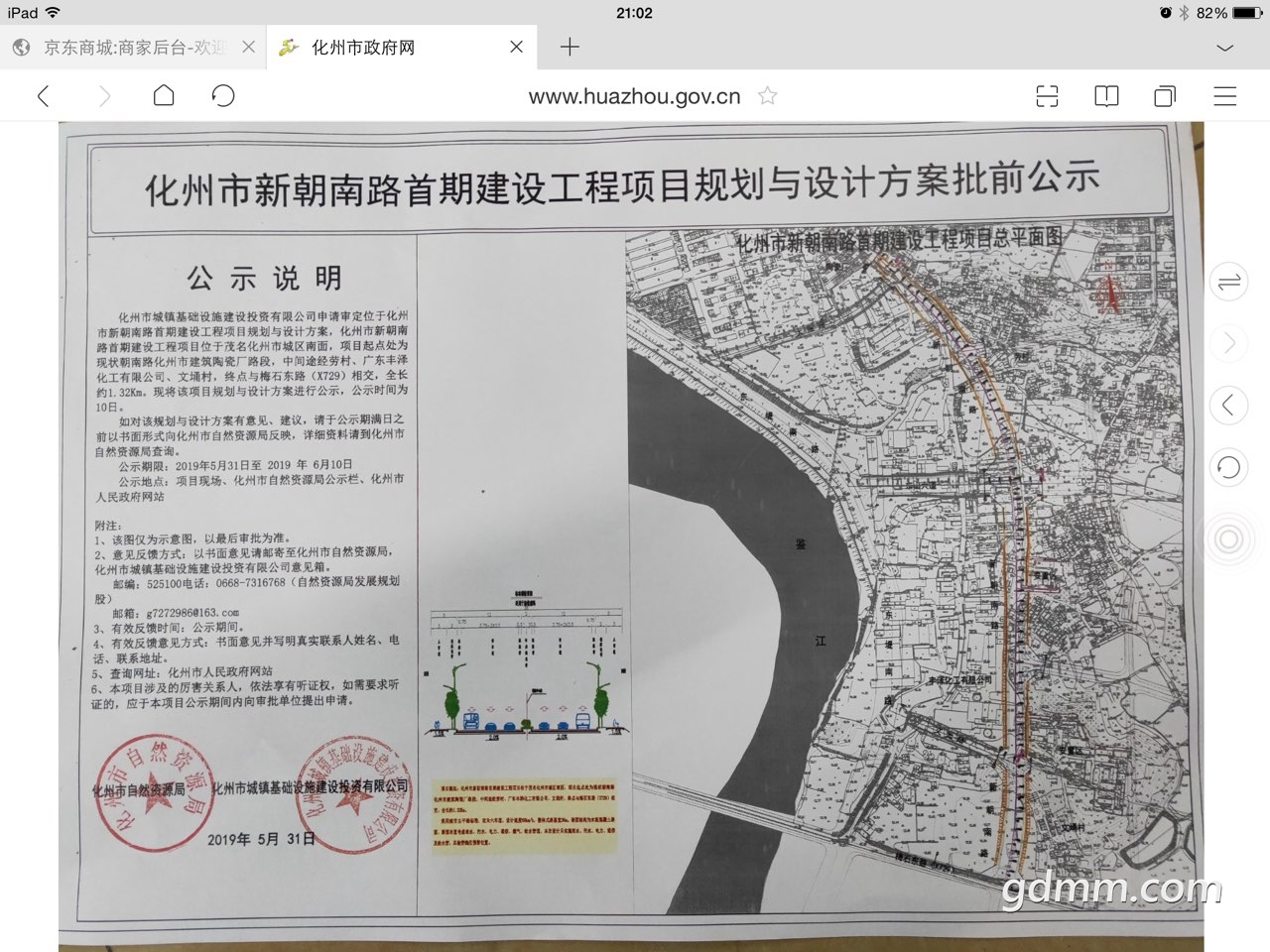Switch to the 京东商城 商家后台 tab
The height and width of the screenshot is (952, 1270).
pyautogui.click(x=133, y=47)
